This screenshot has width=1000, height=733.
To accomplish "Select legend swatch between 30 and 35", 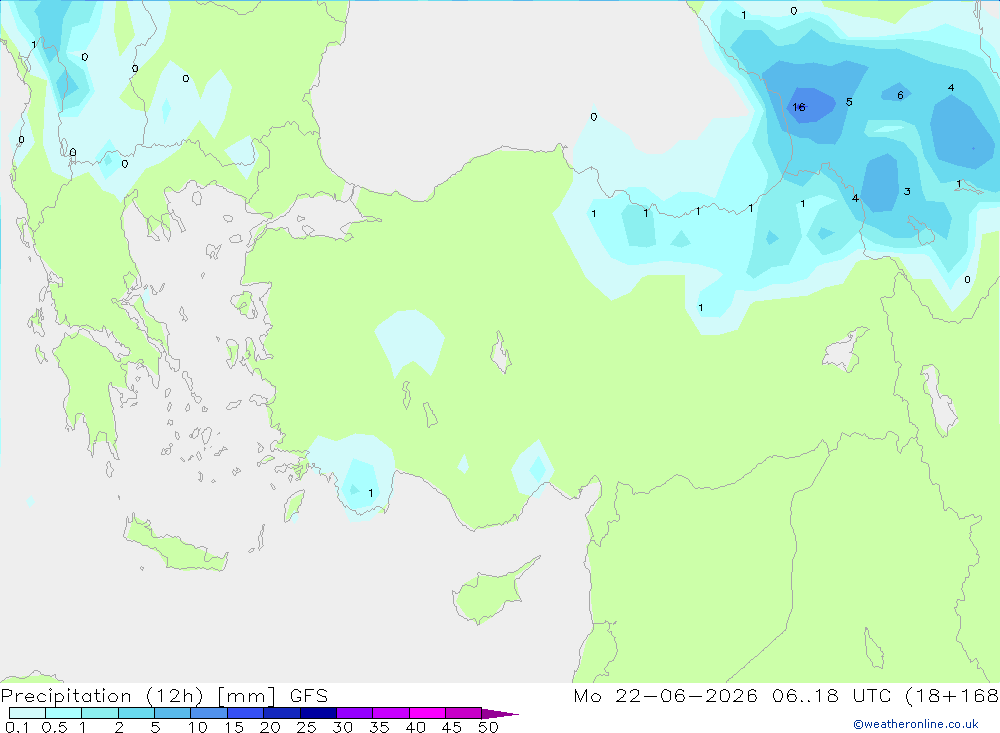I will coord(355,713).
